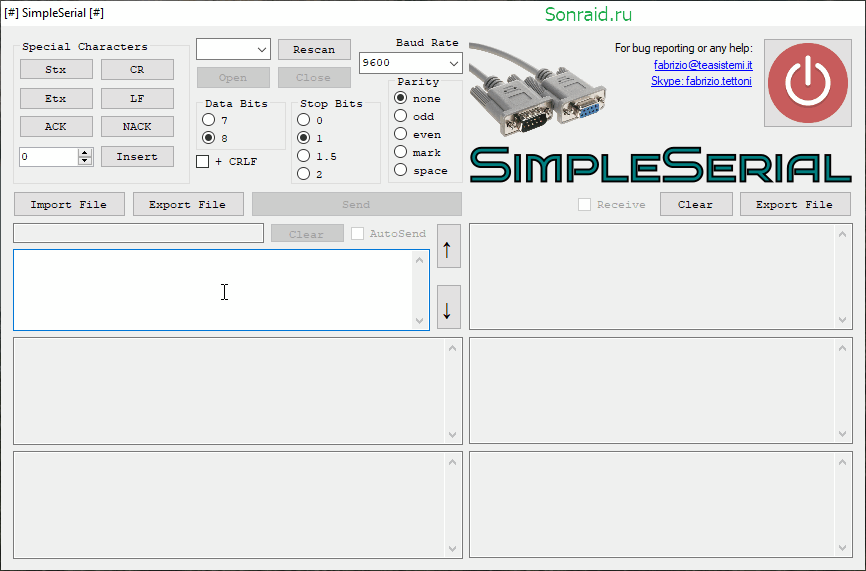
Task: Open the fabrizio@teasistemi.it email link
Action: [x=703, y=65]
